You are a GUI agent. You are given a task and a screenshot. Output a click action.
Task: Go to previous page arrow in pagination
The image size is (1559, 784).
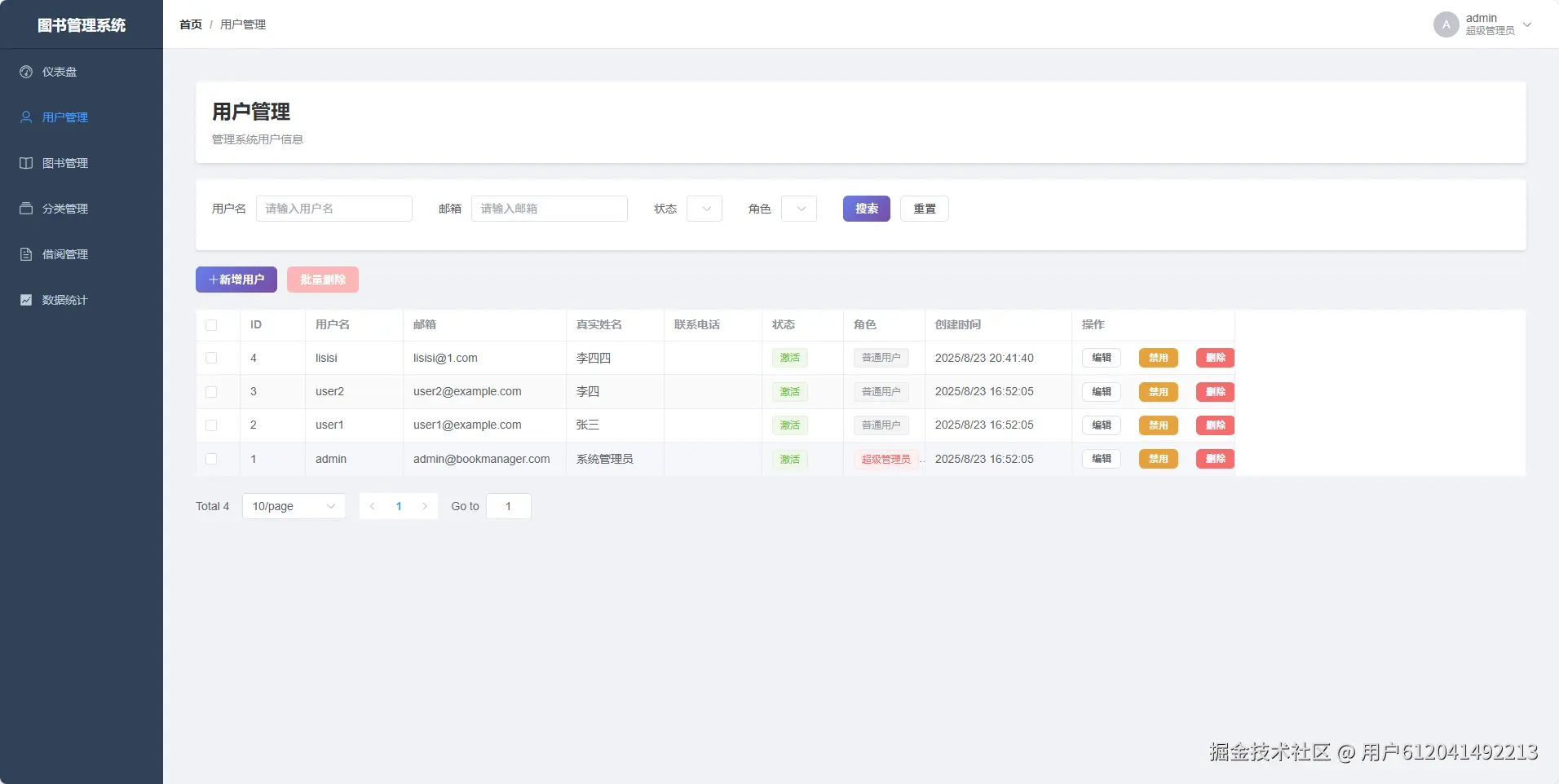(x=373, y=506)
